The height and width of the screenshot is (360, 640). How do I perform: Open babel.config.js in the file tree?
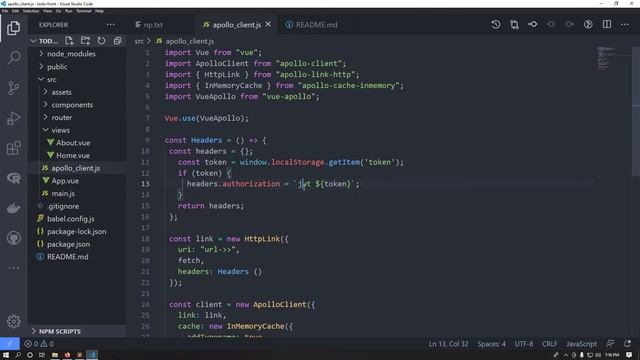point(77,218)
